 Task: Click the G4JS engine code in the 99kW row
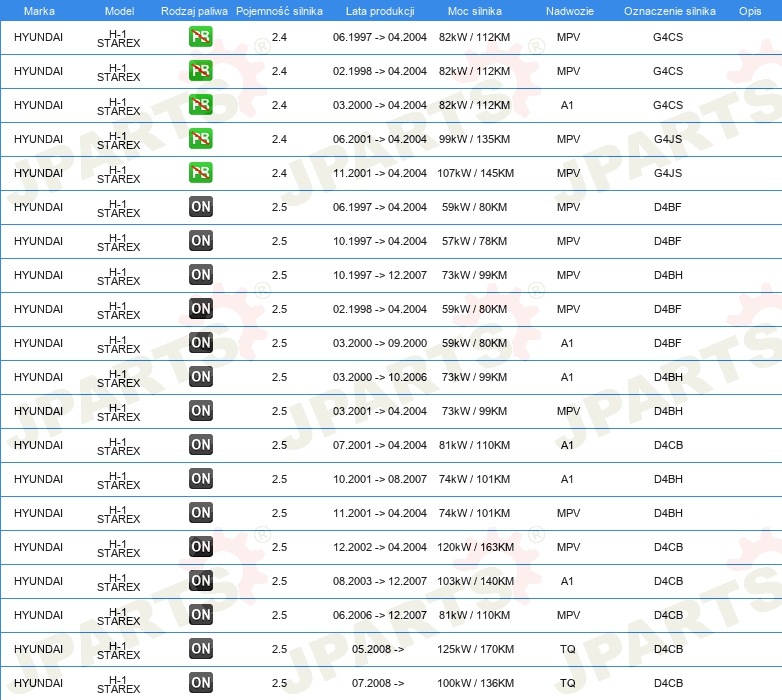pyautogui.click(x=668, y=139)
